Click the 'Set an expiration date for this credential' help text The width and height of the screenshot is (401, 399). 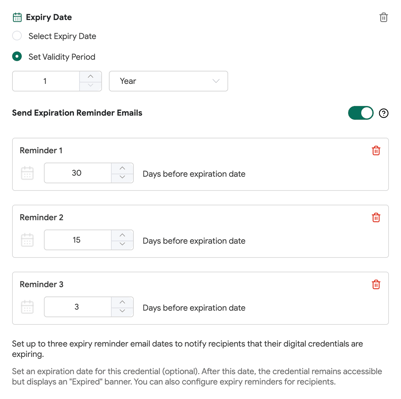pos(197,377)
